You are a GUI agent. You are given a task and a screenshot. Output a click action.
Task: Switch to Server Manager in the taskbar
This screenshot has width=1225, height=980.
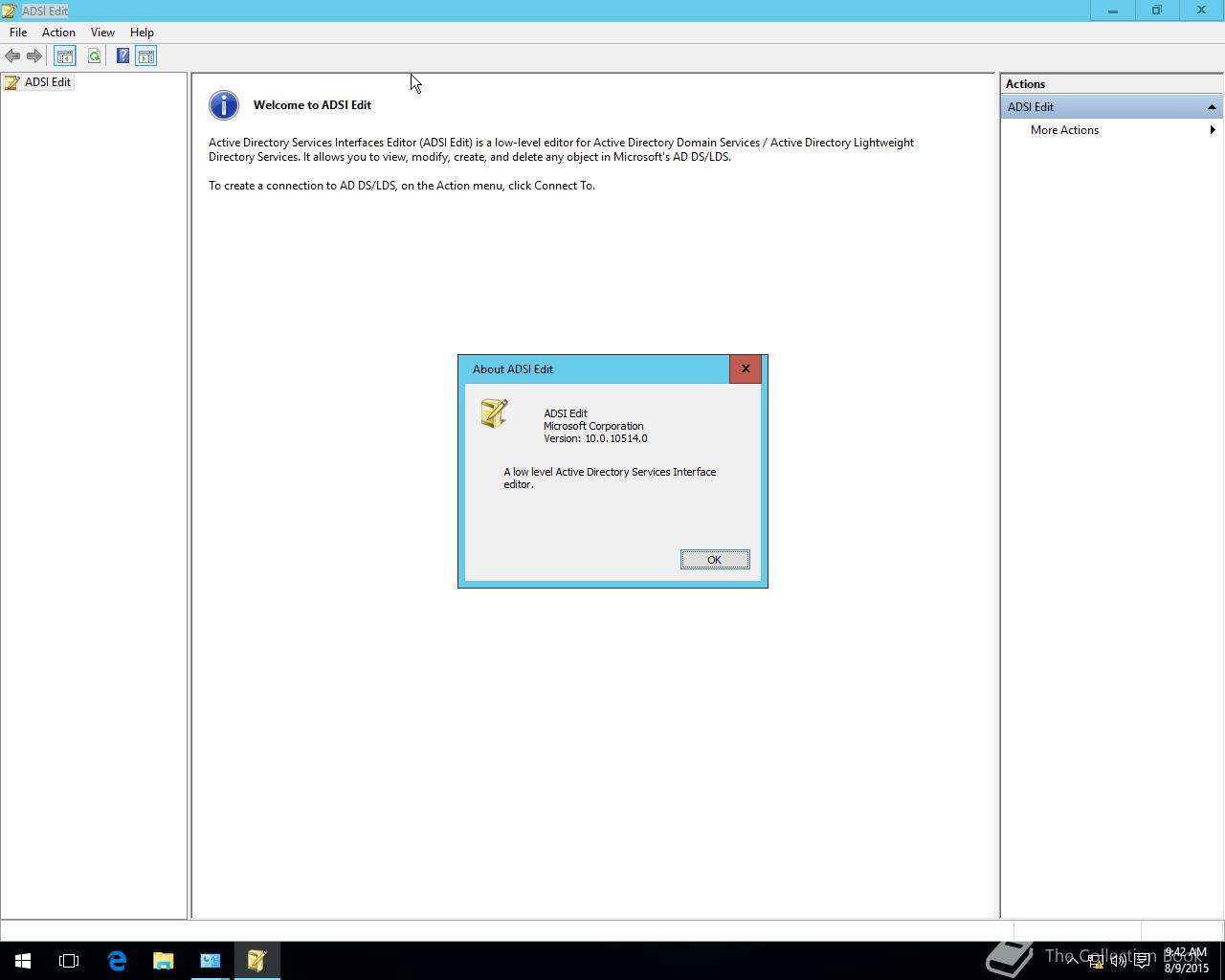pyautogui.click(x=210, y=961)
